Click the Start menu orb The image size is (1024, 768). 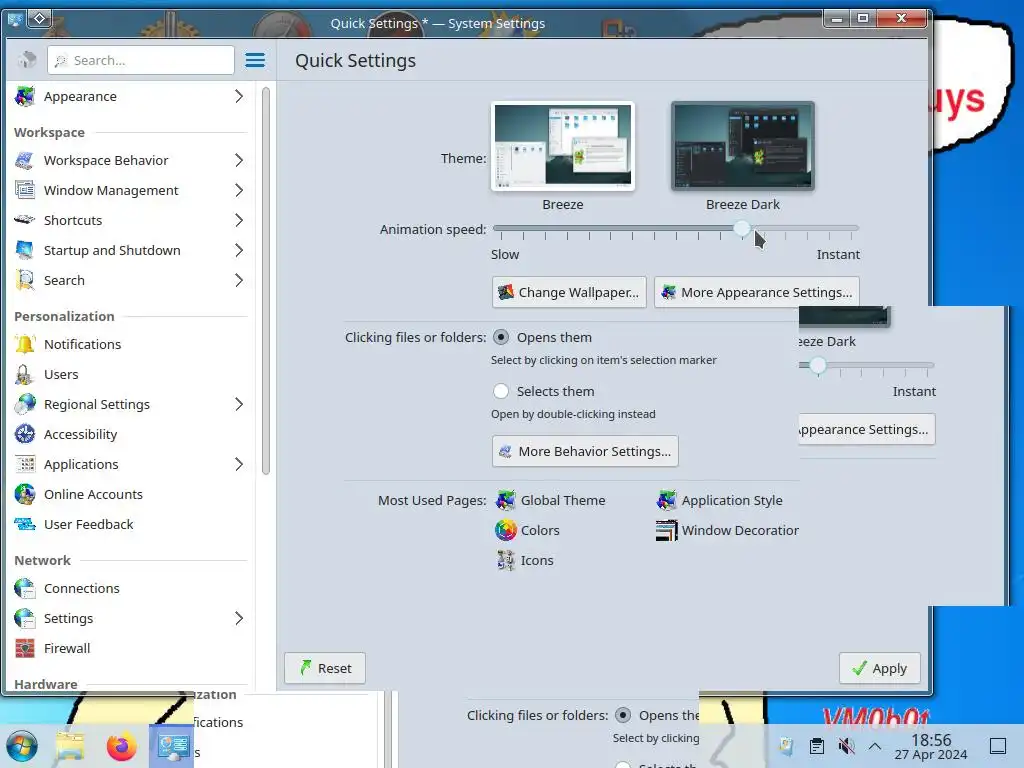[22, 746]
